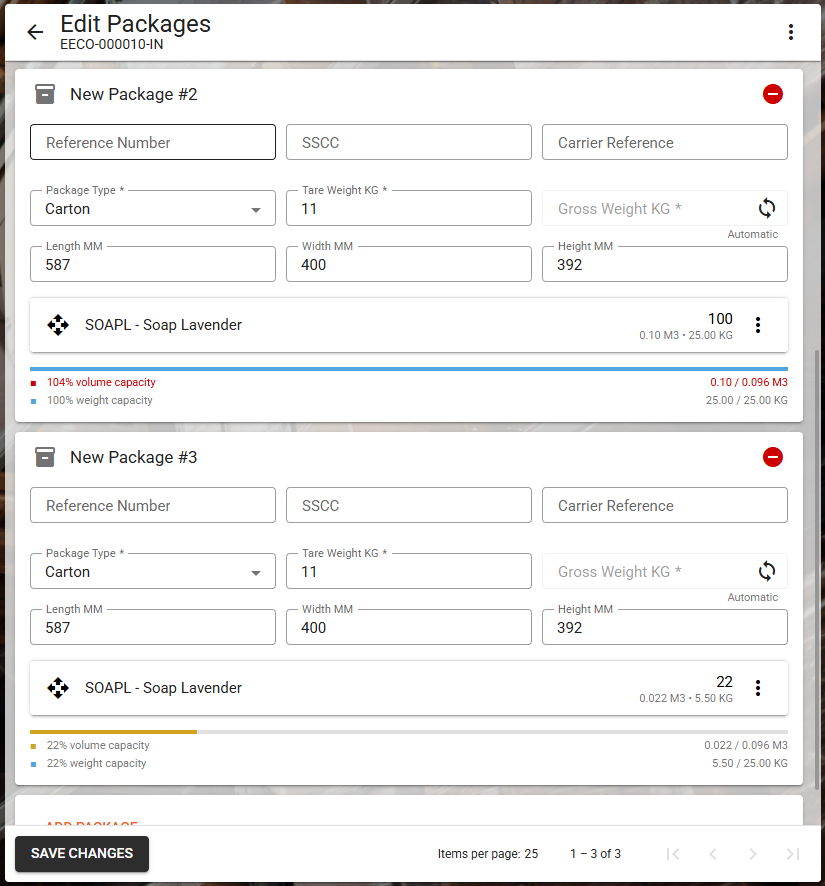Open the Edit Packages overflow menu
This screenshot has width=825, height=886.
pyautogui.click(x=791, y=32)
